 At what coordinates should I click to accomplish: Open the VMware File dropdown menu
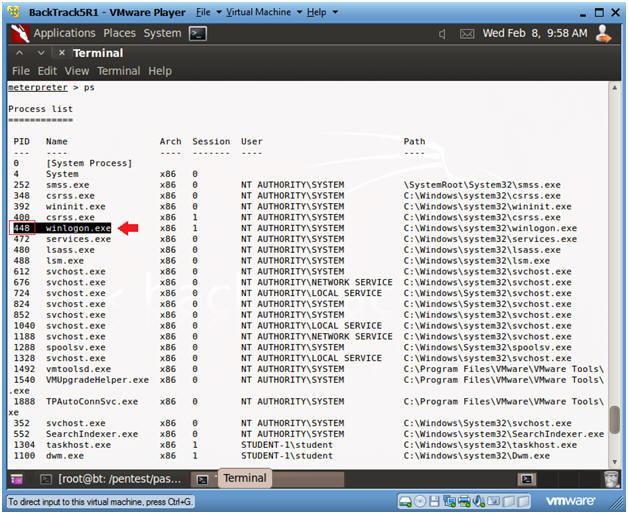(208, 12)
